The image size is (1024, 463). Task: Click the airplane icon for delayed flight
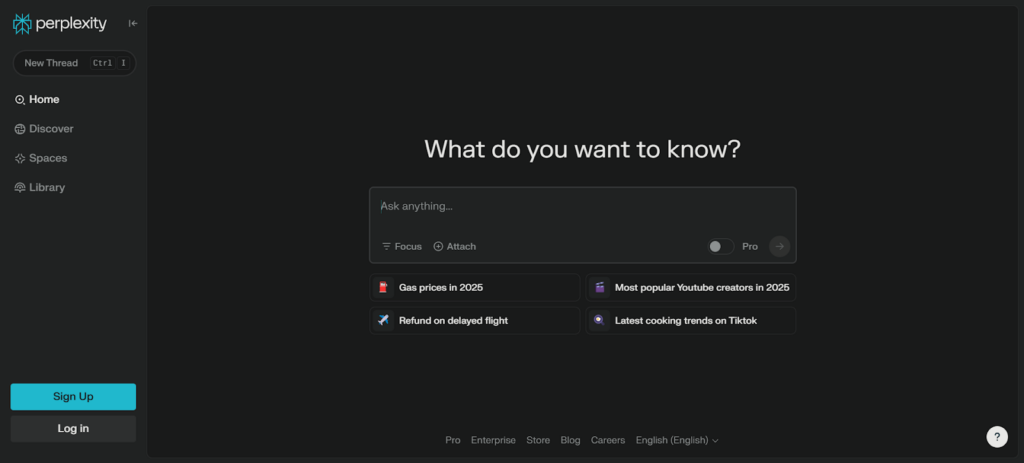coord(383,321)
